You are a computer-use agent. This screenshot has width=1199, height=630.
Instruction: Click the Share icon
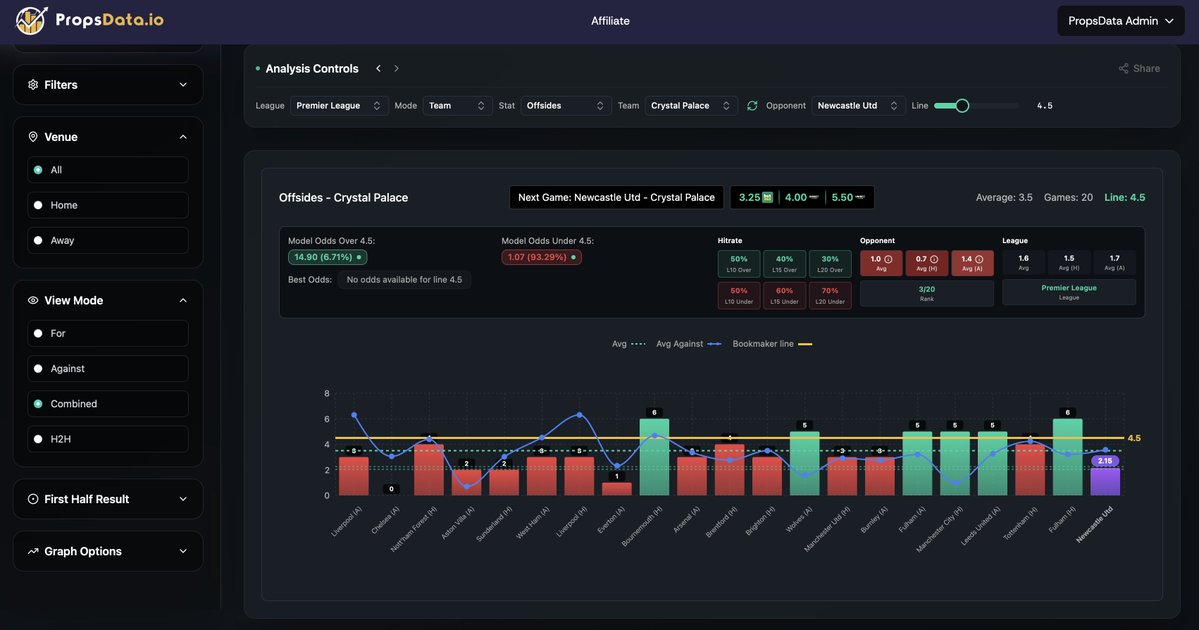(x=1123, y=69)
